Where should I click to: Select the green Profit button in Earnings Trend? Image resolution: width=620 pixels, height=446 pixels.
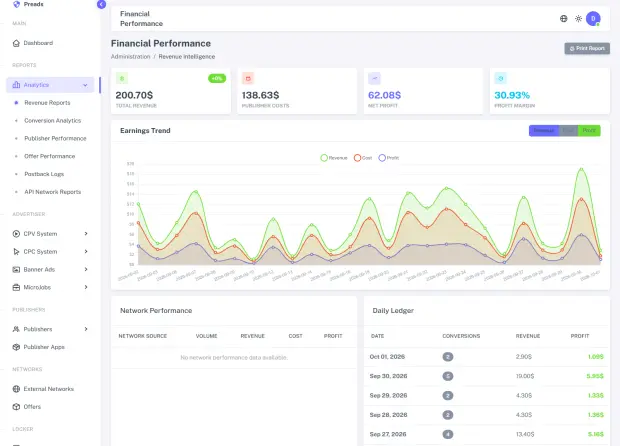(589, 130)
